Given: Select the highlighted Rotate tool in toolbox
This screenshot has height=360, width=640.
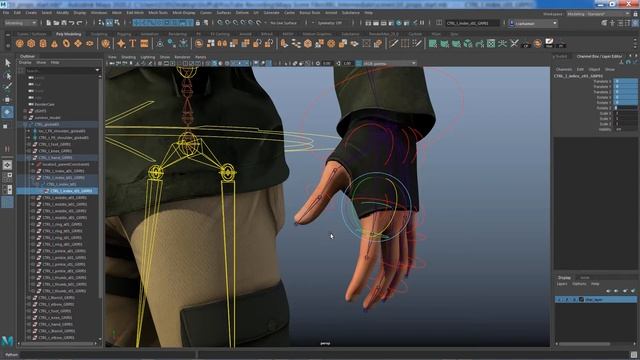Looking at the screenshot, I should pos(7,112).
